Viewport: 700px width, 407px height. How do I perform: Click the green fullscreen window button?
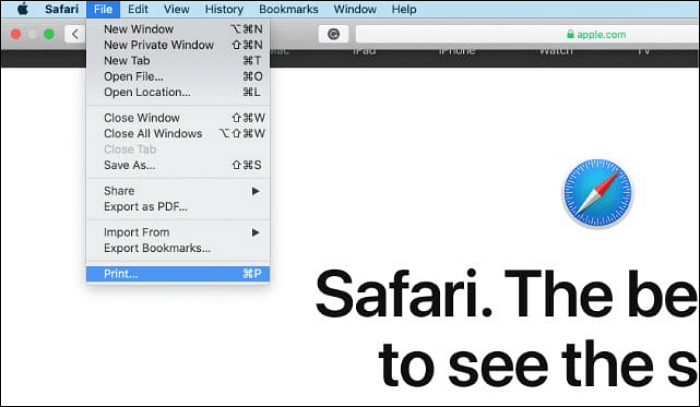point(48,34)
